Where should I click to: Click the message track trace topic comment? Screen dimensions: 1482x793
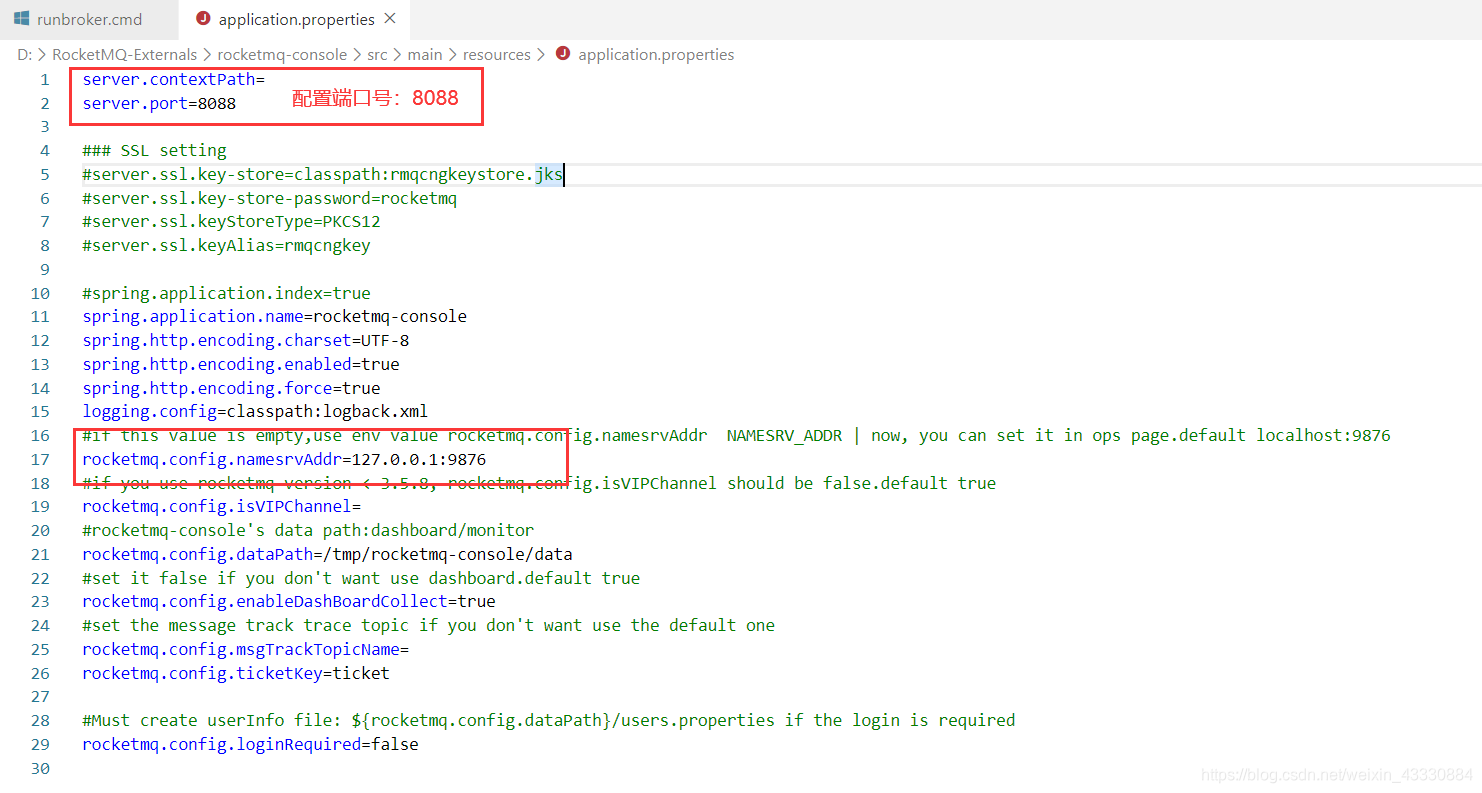click(428, 625)
